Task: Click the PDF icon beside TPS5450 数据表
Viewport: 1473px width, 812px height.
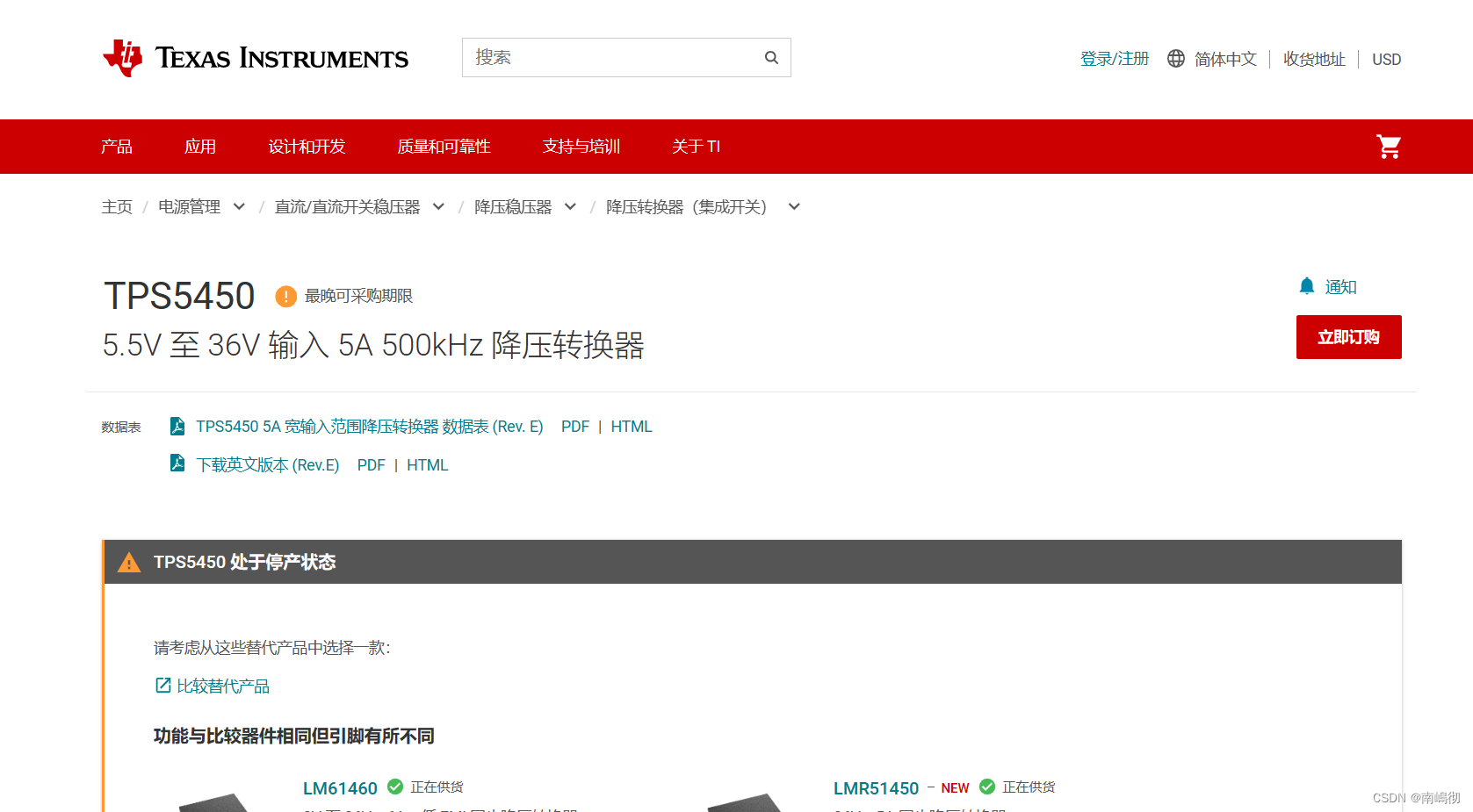Action: (x=177, y=426)
